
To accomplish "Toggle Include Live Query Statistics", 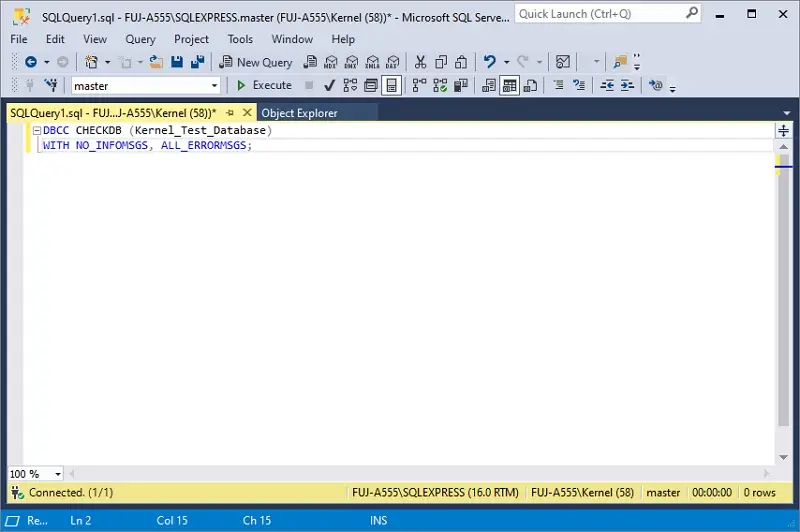I will click(x=440, y=85).
